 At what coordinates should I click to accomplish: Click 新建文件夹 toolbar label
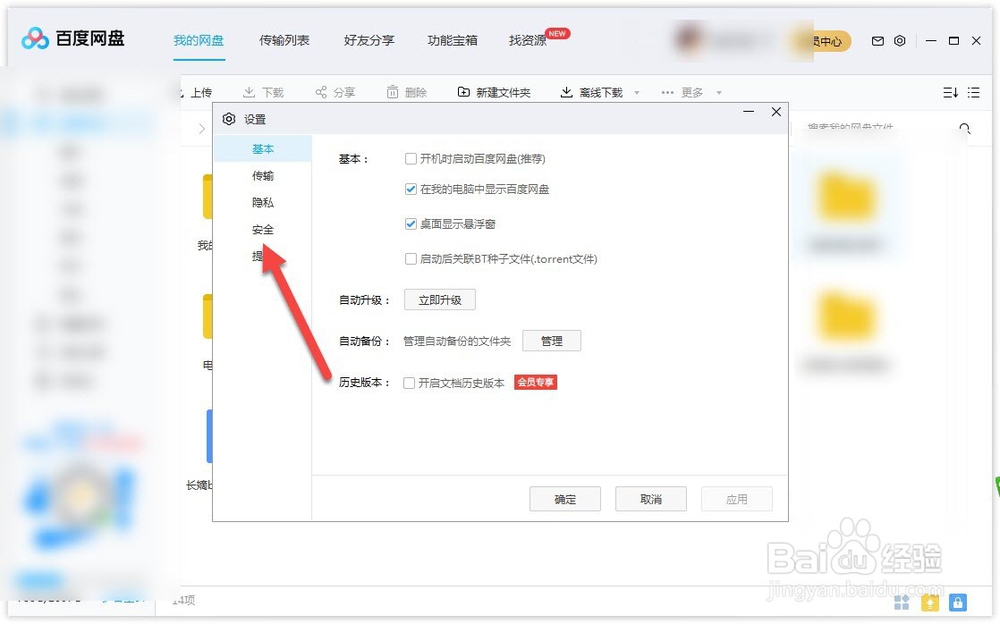point(503,93)
